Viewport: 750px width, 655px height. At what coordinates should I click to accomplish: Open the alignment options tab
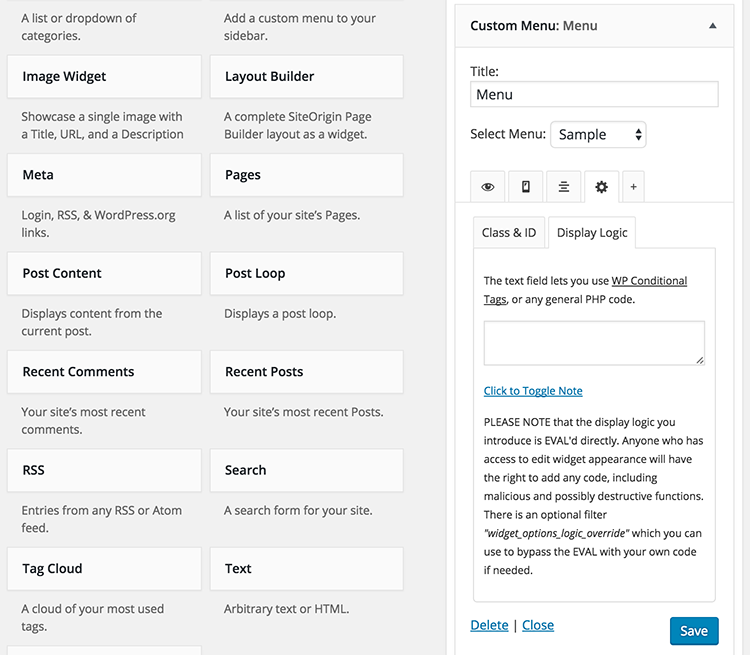564,186
